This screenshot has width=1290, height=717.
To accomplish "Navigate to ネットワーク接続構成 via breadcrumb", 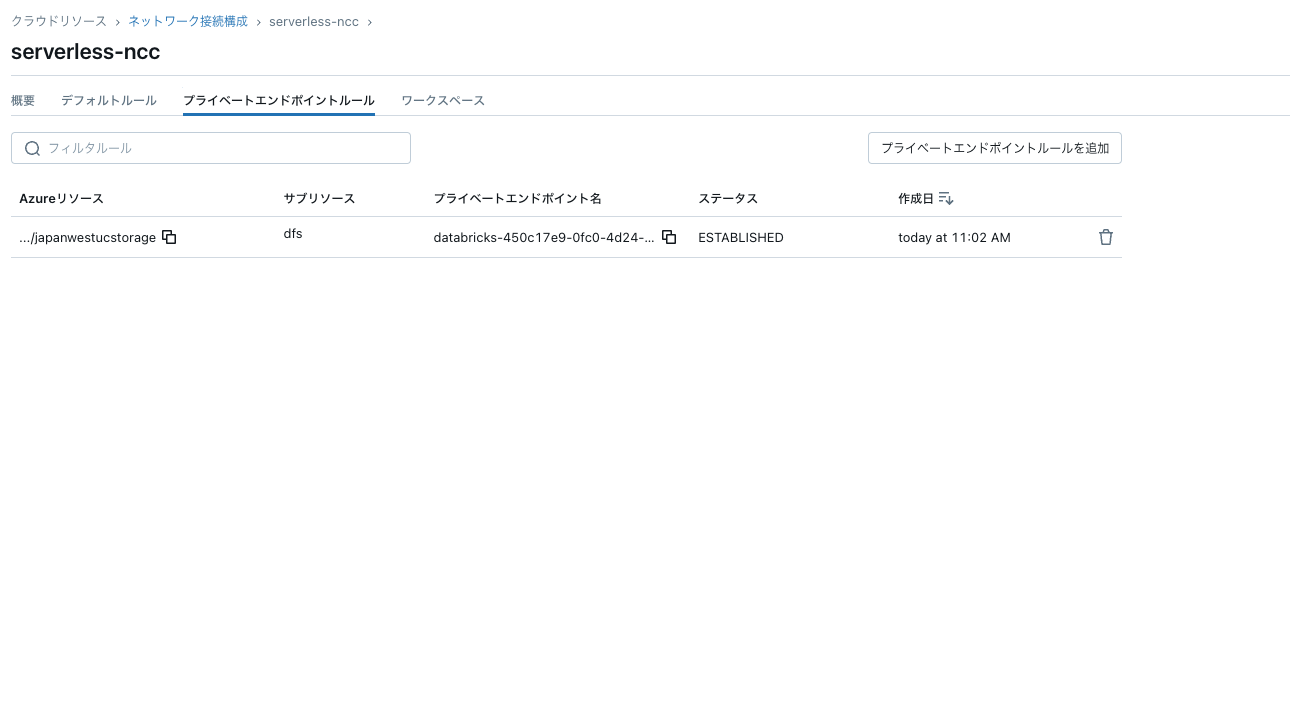I will [186, 21].
